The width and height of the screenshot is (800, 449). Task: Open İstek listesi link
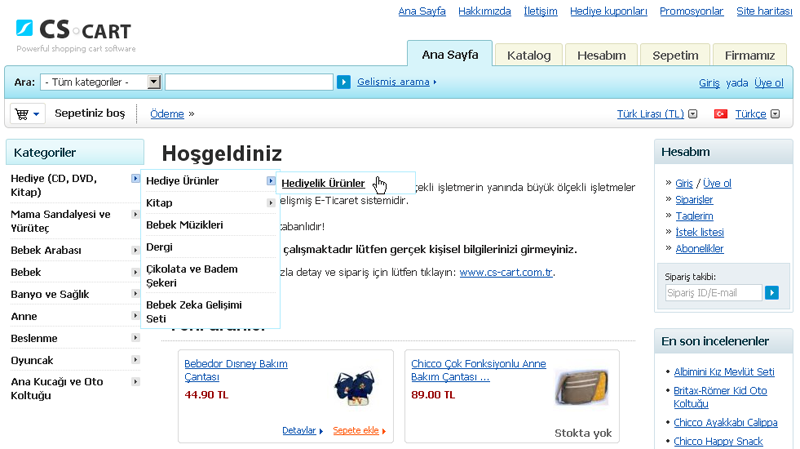coord(699,232)
